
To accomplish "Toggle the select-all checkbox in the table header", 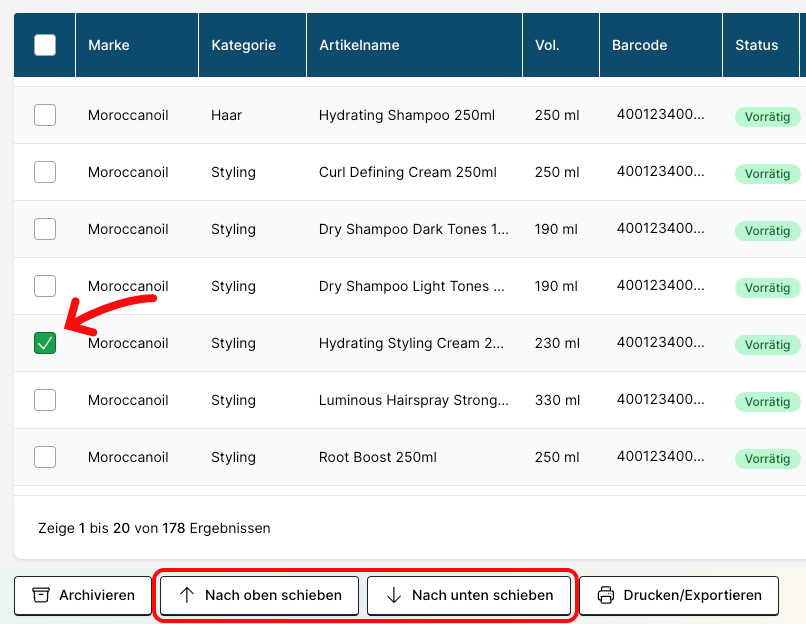I will pos(45,45).
